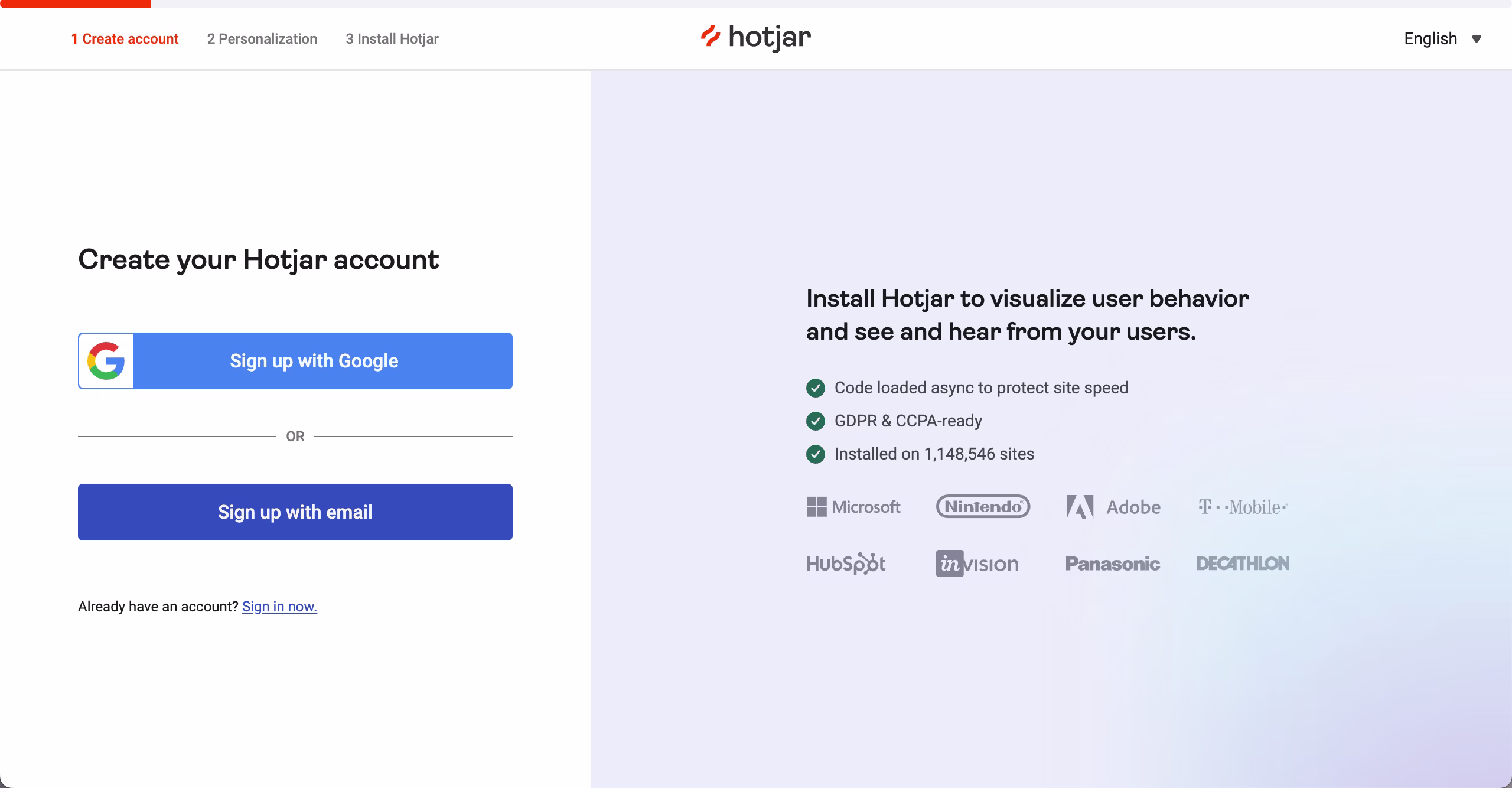Viewport: 1512px width, 788px height.
Task: Switch to the "2 Personalization" step
Action: pyautogui.click(x=262, y=38)
